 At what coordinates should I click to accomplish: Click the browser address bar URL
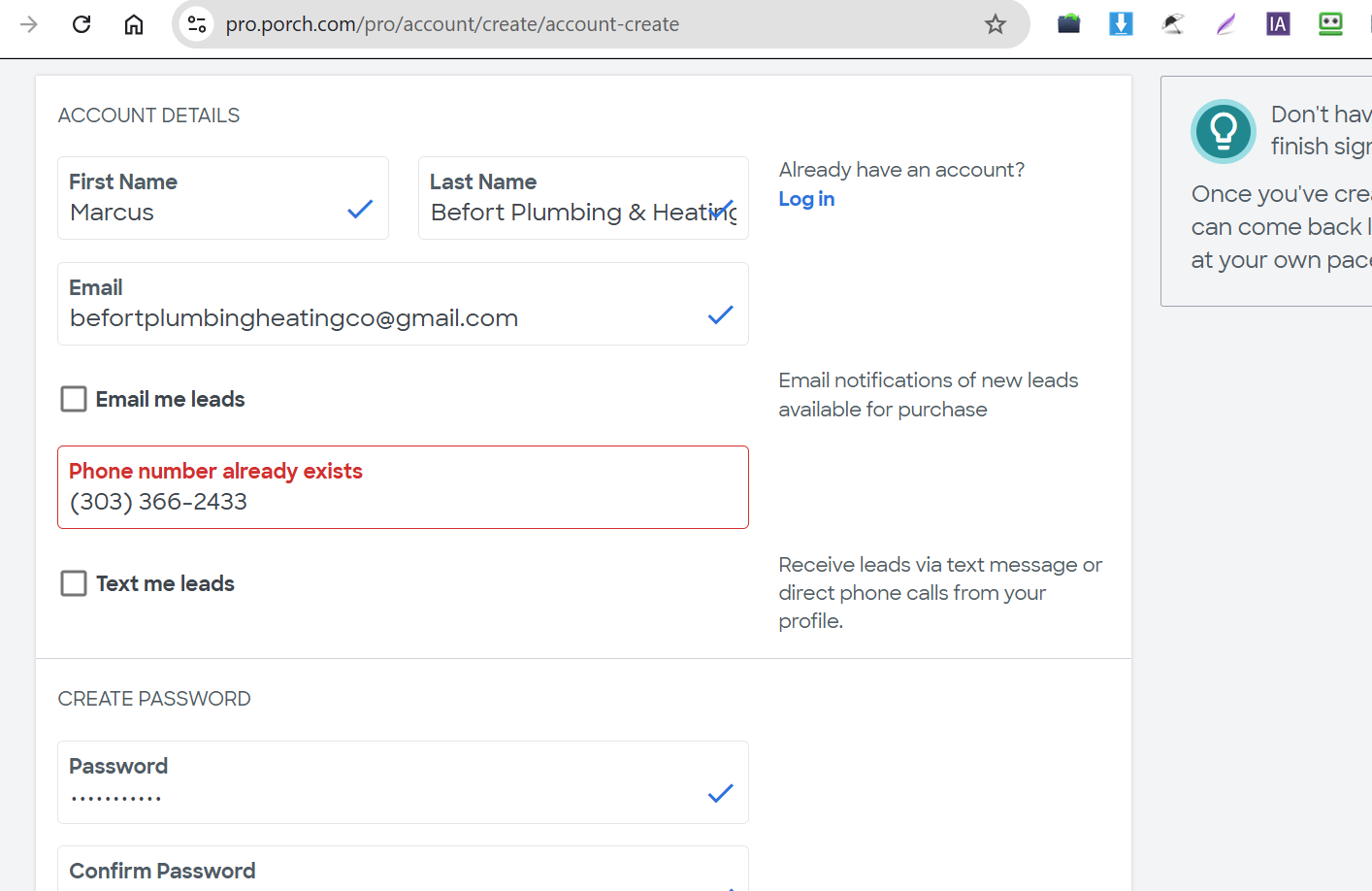(452, 24)
